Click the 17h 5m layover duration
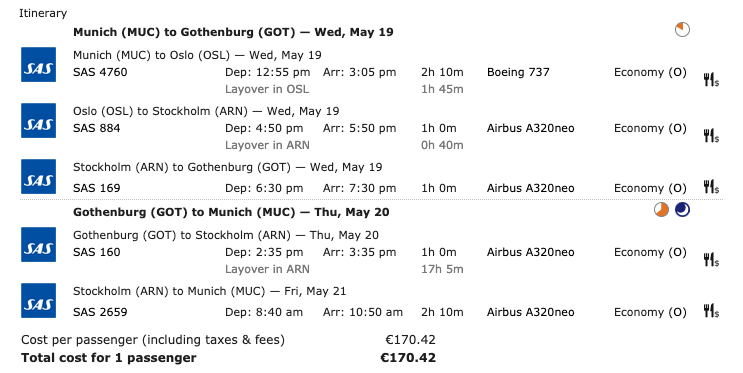Screen dimensions: 743x373 click(442, 269)
